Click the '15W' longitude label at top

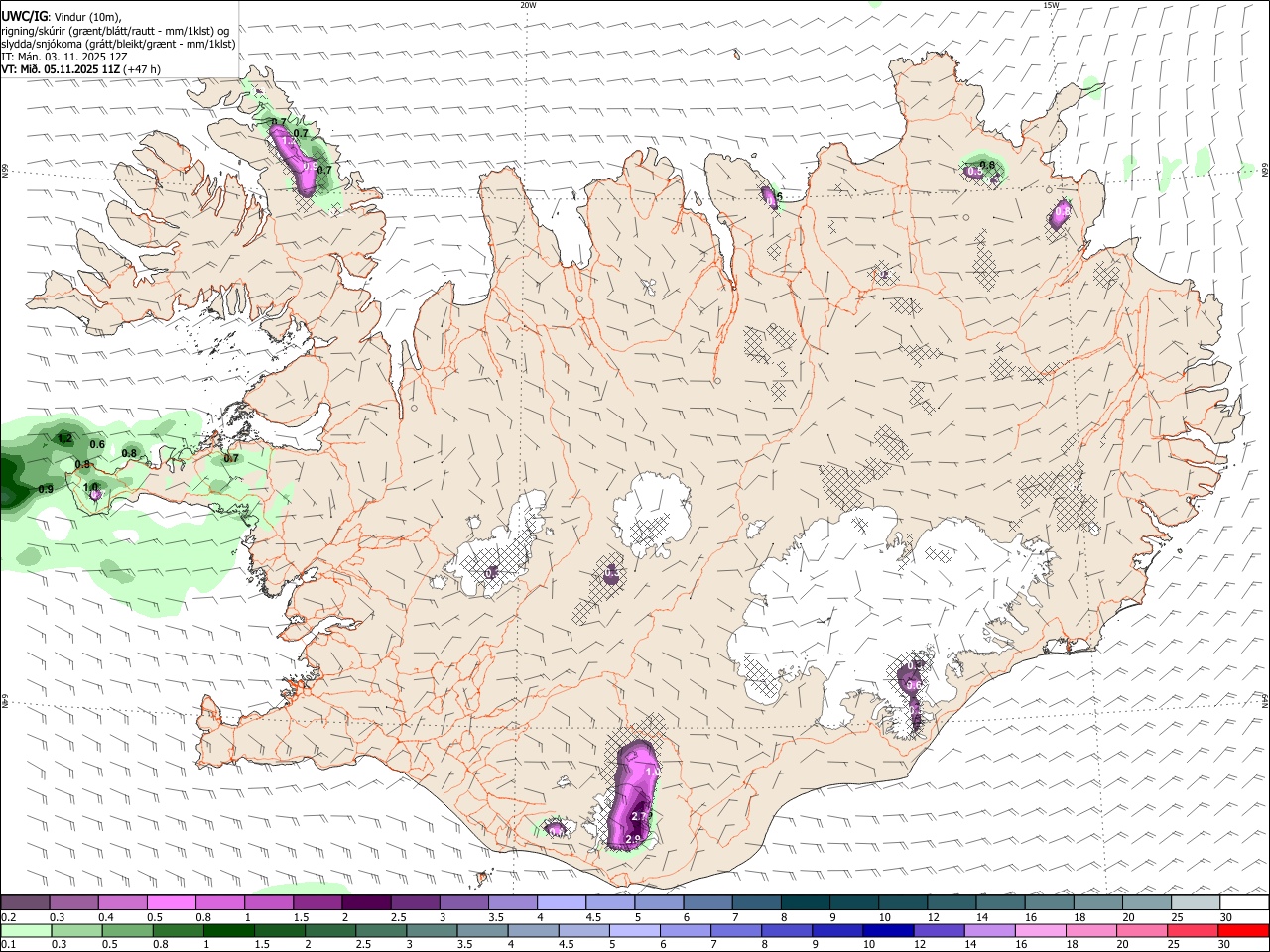1051,5
